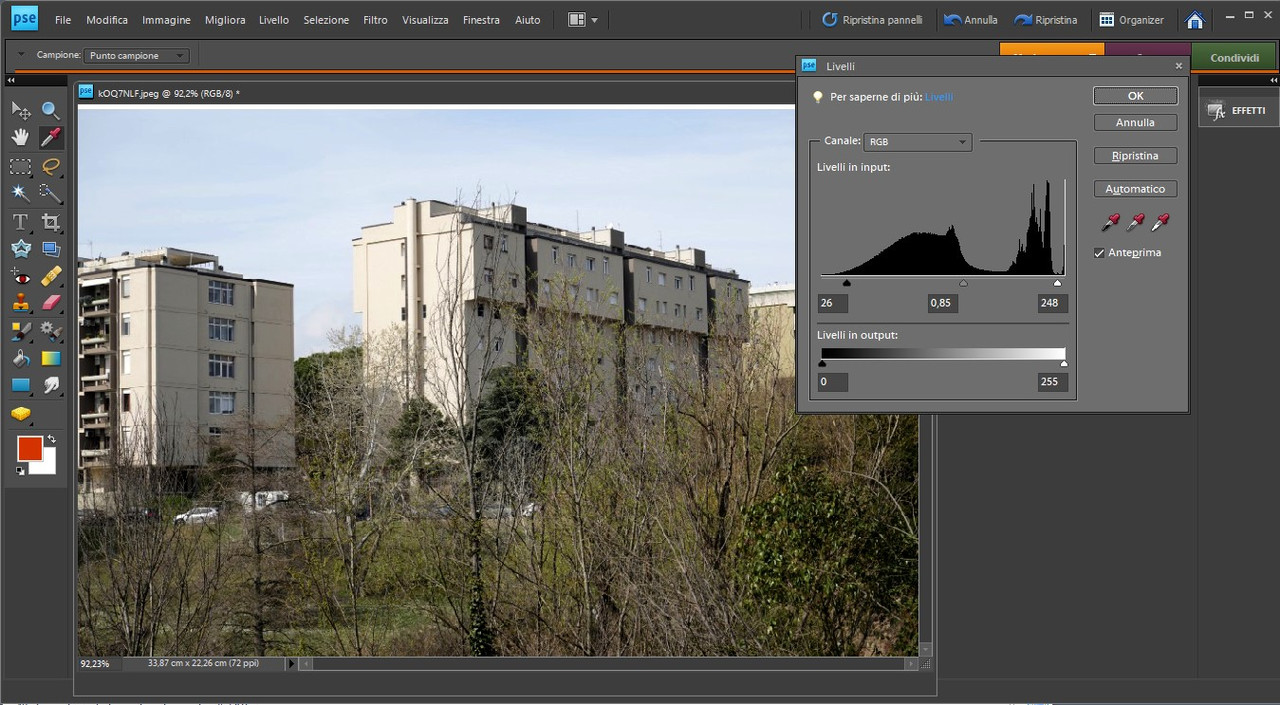This screenshot has width=1280, height=705.
Task: Select the Eyedropper tool in toolbox
Action: (51, 137)
